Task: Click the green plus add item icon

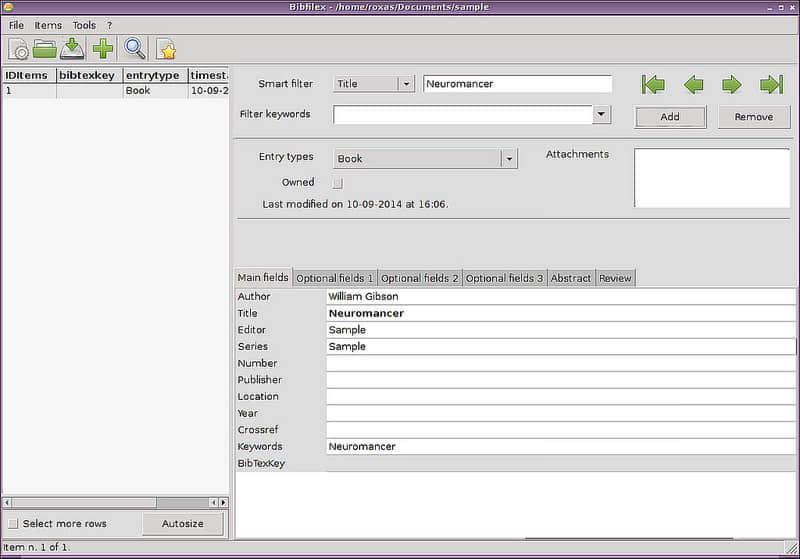Action: tap(102, 49)
